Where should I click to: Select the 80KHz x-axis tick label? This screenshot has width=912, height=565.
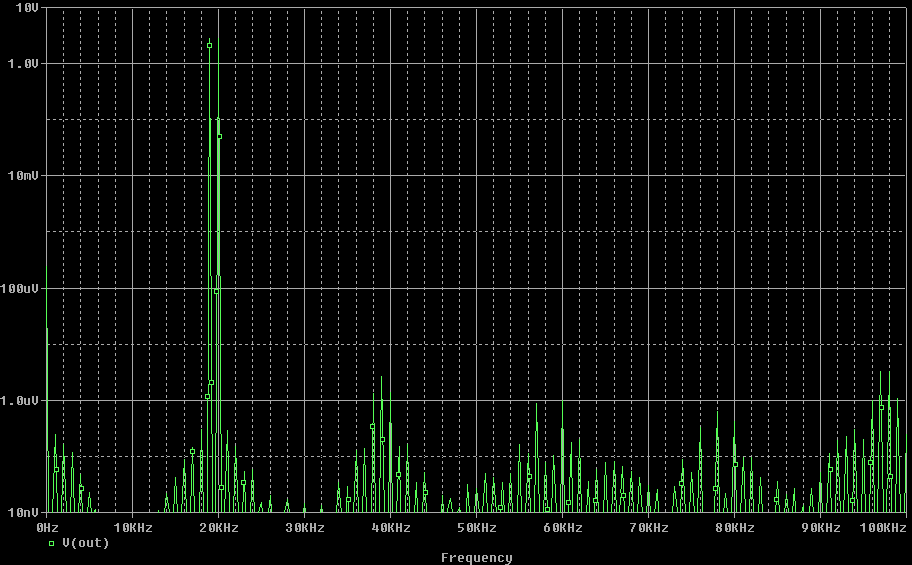[735, 527]
